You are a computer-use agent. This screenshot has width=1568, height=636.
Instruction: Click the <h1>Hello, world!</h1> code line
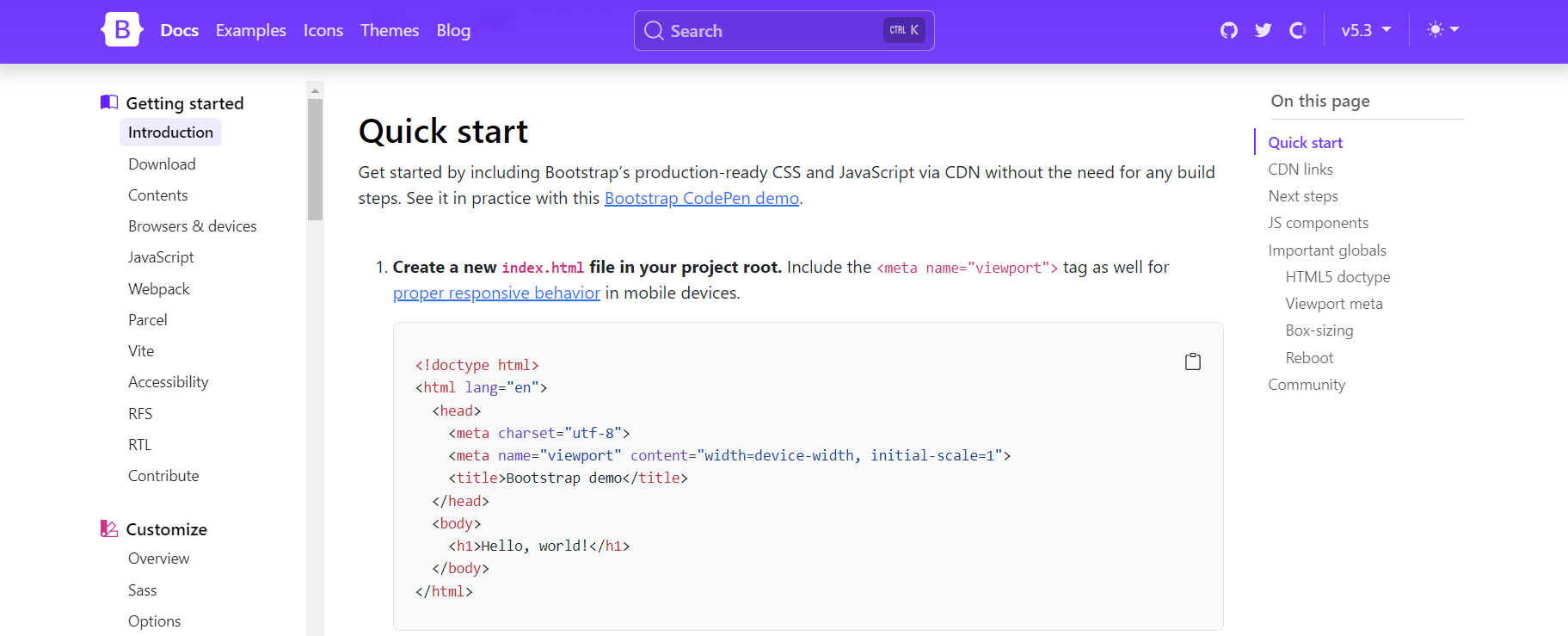(539, 546)
